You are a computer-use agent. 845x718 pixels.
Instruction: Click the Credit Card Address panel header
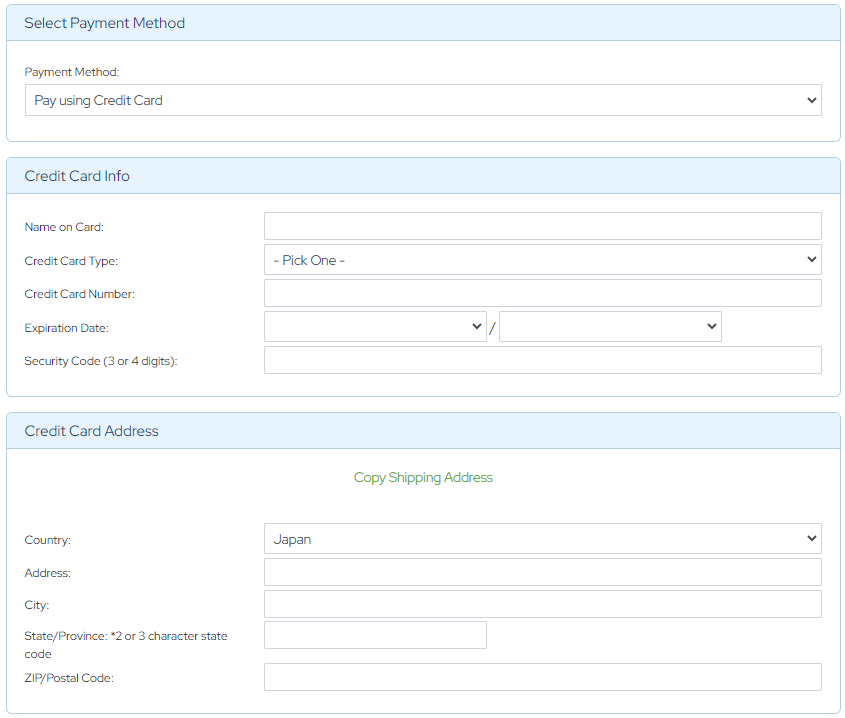tap(91, 431)
